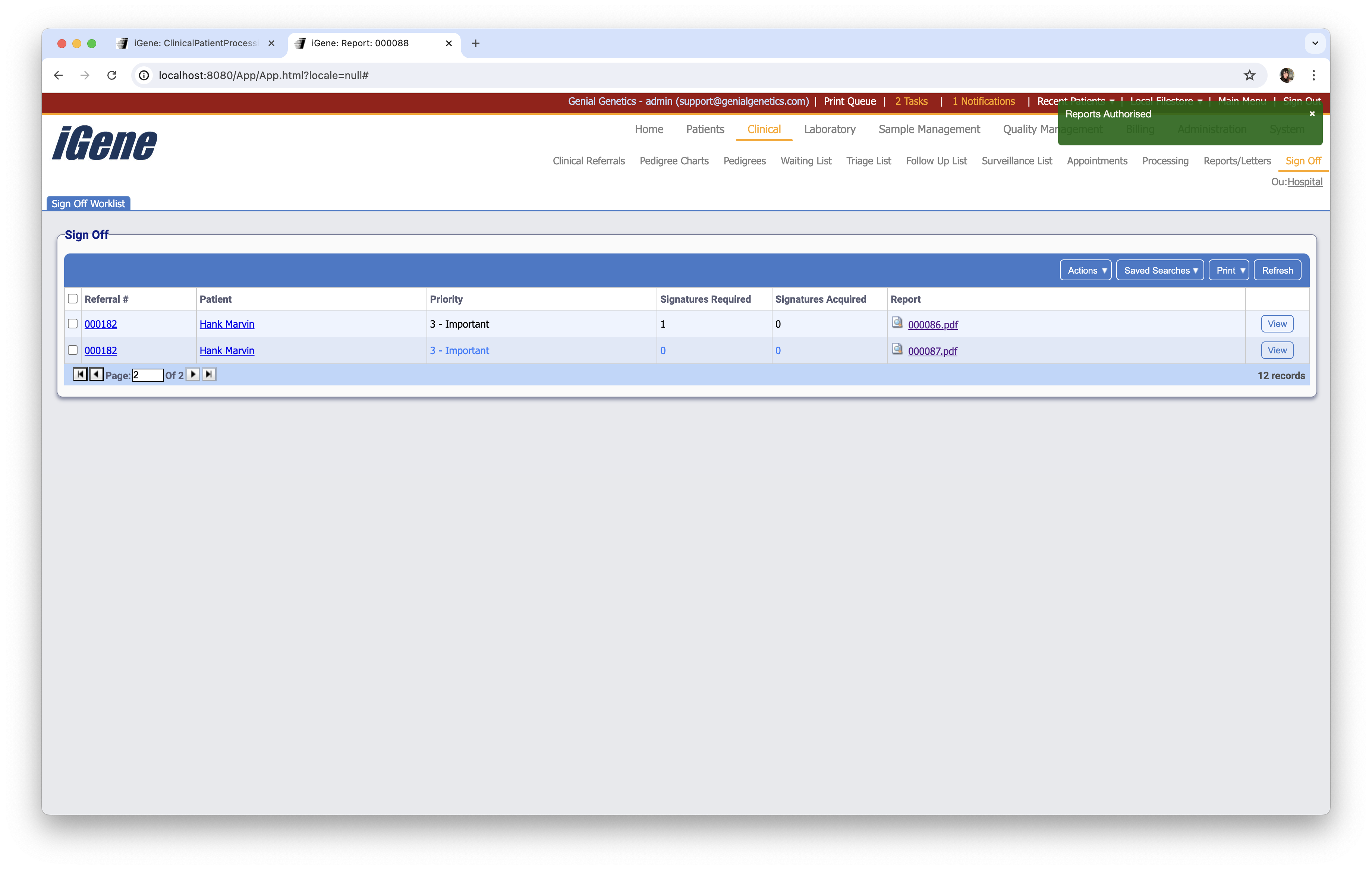The height and width of the screenshot is (870, 1372).
Task: Tick the select-all checkbox in table header
Action: [x=73, y=299]
